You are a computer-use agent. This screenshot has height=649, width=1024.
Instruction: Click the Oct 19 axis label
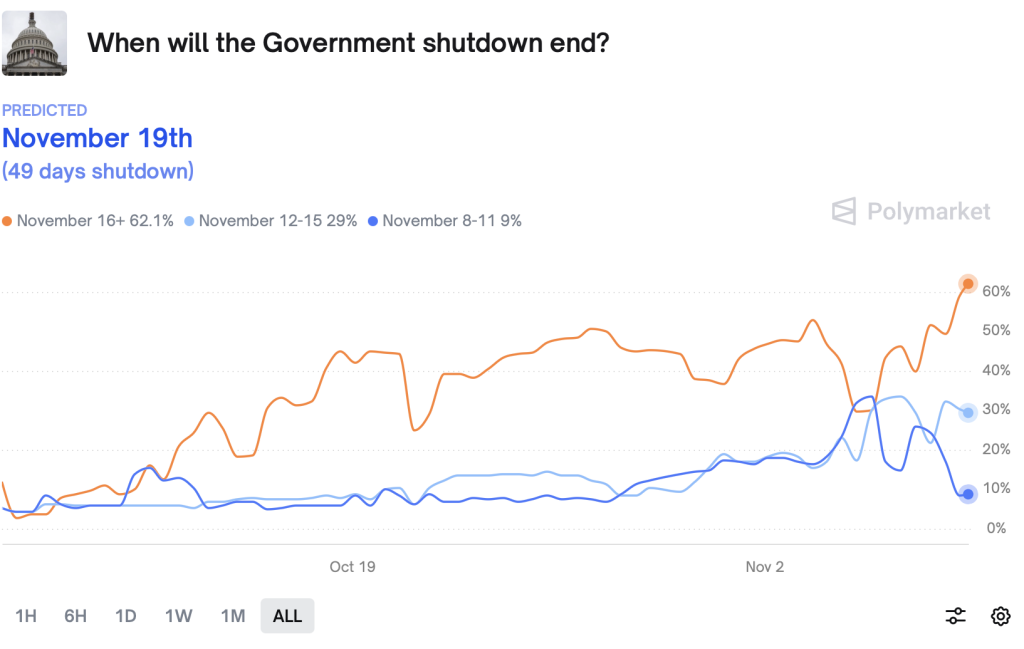tap(352, 567)
